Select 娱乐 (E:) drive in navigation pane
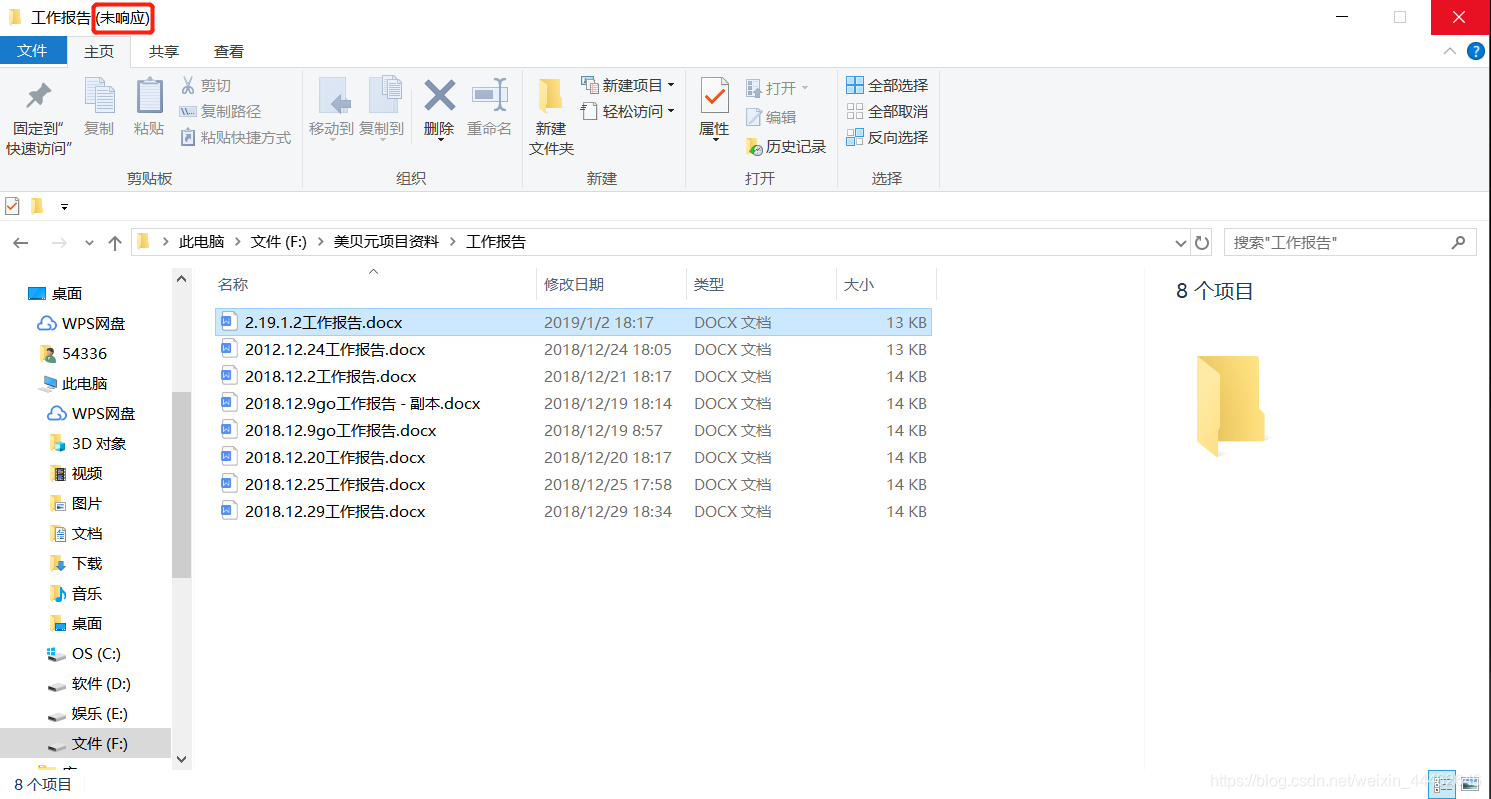 pyautogui.click(x=86, y=713)
